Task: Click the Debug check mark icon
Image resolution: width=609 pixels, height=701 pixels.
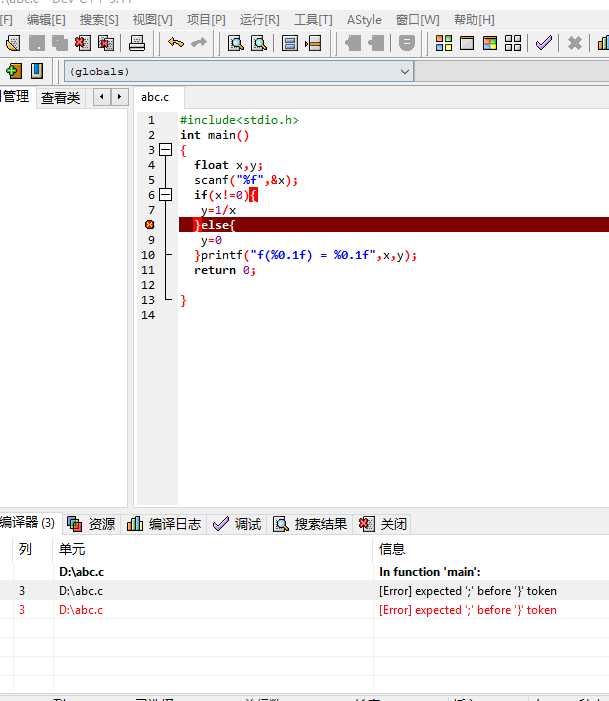Action: coord(544,43)
